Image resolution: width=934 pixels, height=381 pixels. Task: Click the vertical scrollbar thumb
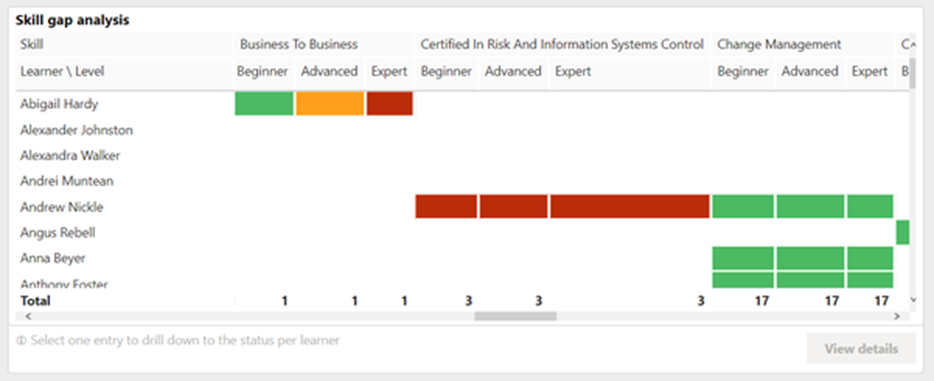[913, 73]
